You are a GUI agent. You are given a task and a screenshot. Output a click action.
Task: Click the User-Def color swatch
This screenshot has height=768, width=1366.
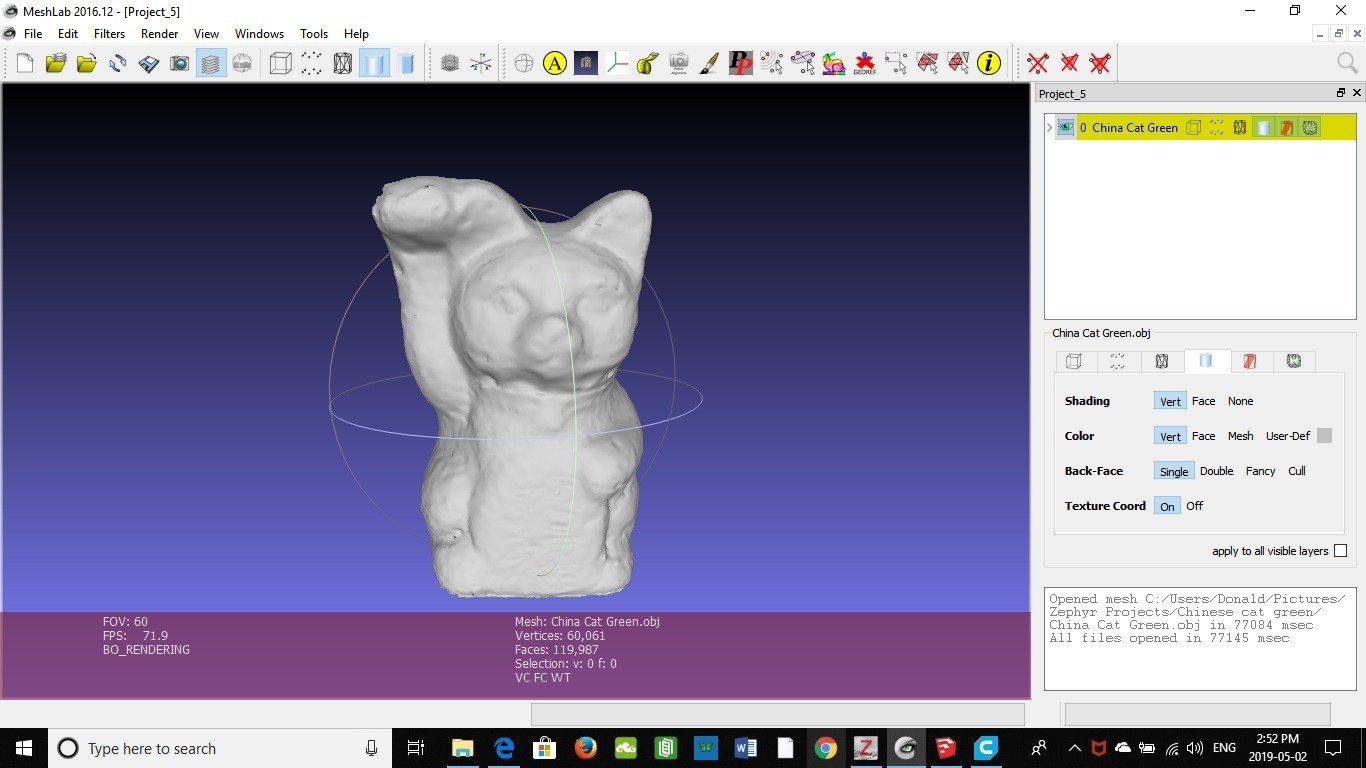(x=1324, y=436)
